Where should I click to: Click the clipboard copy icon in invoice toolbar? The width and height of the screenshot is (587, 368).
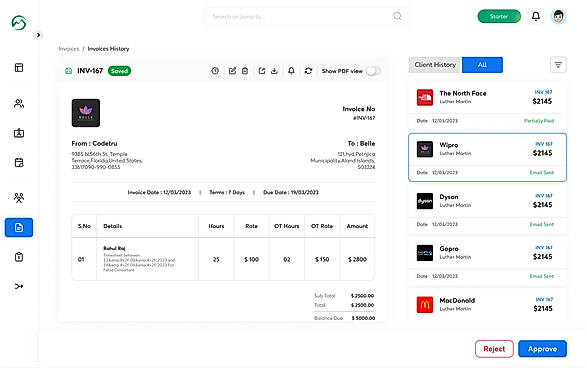245,71
